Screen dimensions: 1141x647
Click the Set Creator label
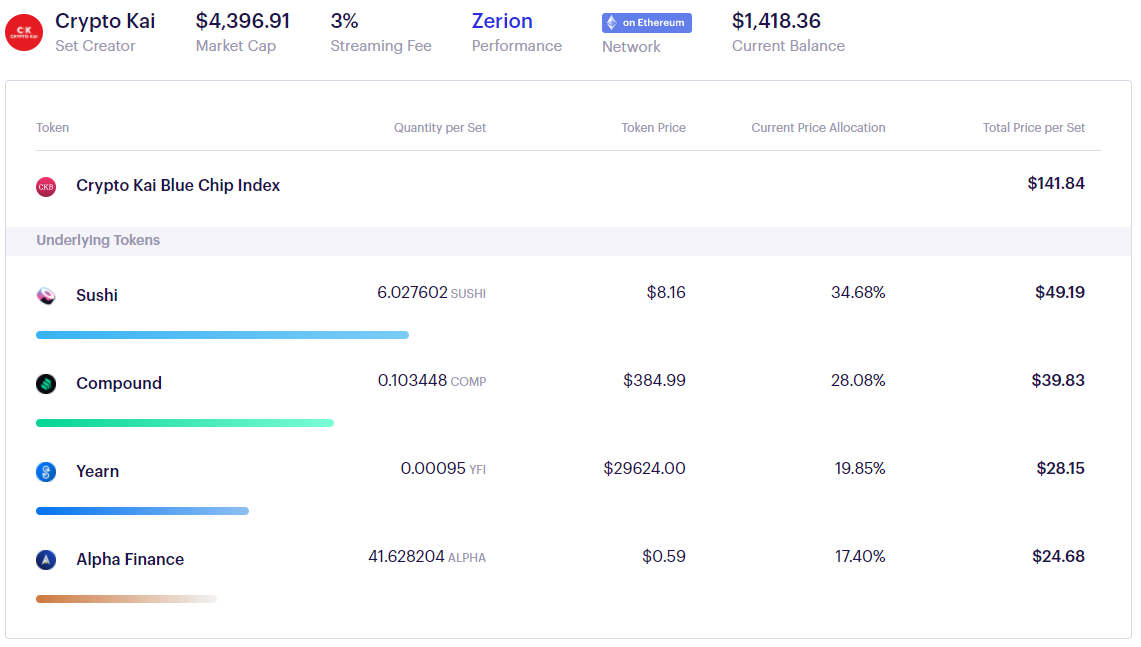coord(95,46)
